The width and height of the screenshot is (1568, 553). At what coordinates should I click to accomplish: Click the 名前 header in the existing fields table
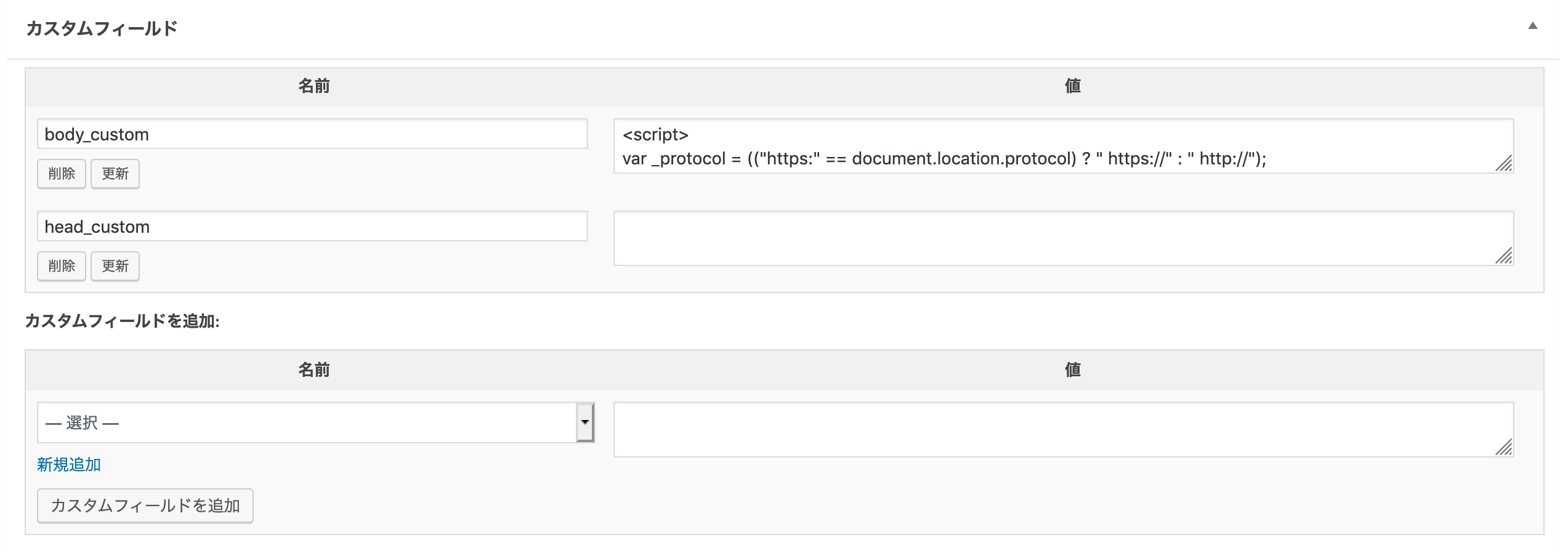tap(314, 86)
